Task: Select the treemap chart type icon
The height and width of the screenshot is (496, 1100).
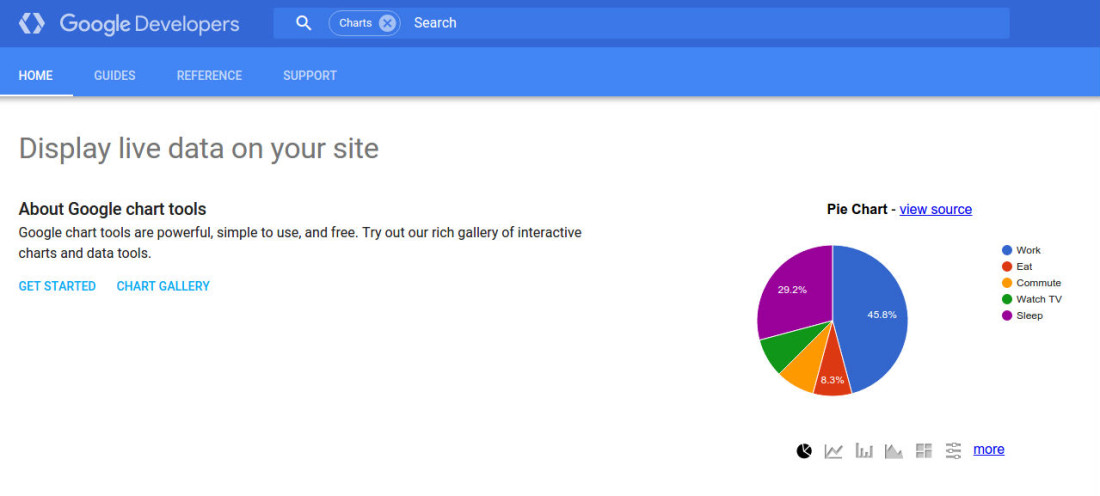Action: (x=923, y=450)
